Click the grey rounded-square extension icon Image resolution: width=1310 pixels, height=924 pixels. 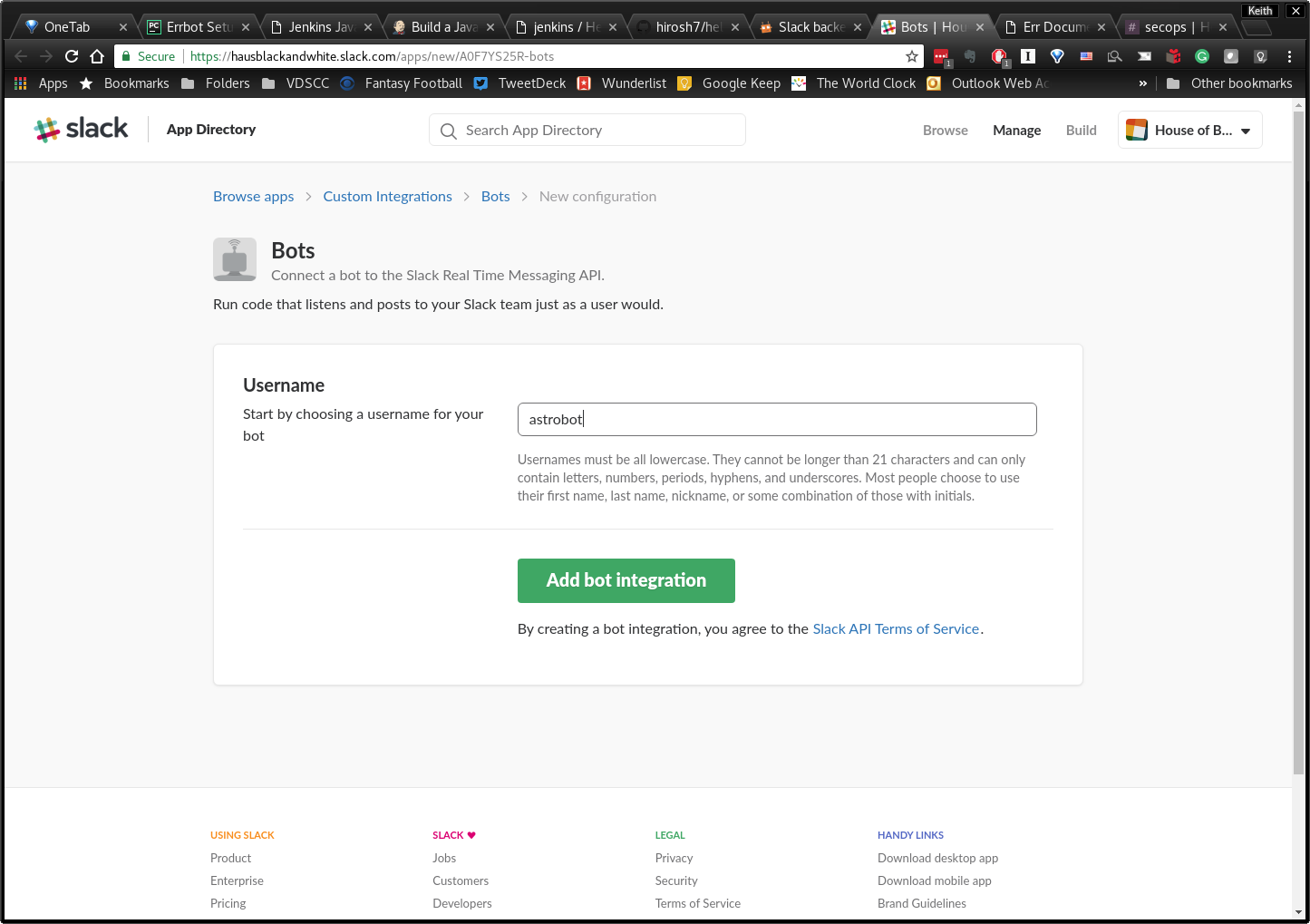[1231, 56]
